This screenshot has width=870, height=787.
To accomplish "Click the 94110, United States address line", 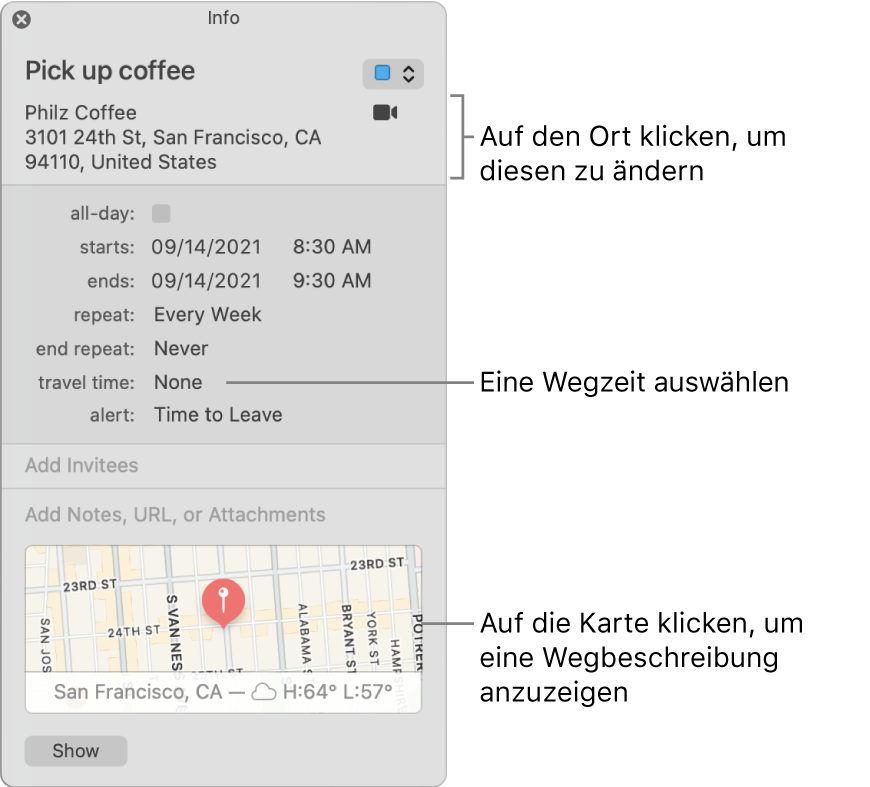I will pyautogui.click(x=121, y=162).
